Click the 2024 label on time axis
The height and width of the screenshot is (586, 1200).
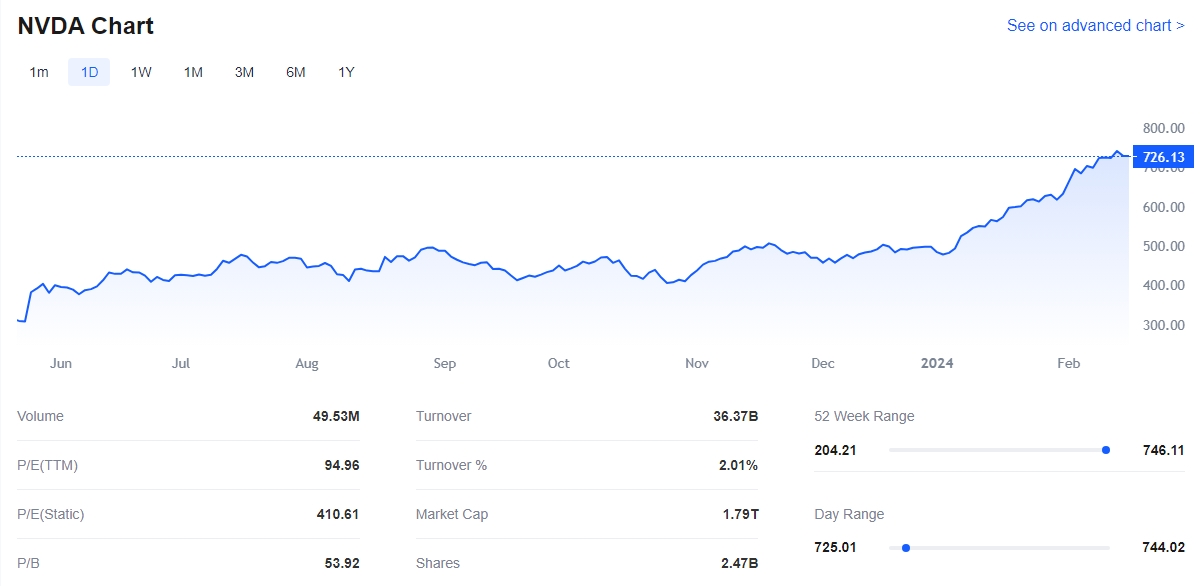[x=937, y=363]
